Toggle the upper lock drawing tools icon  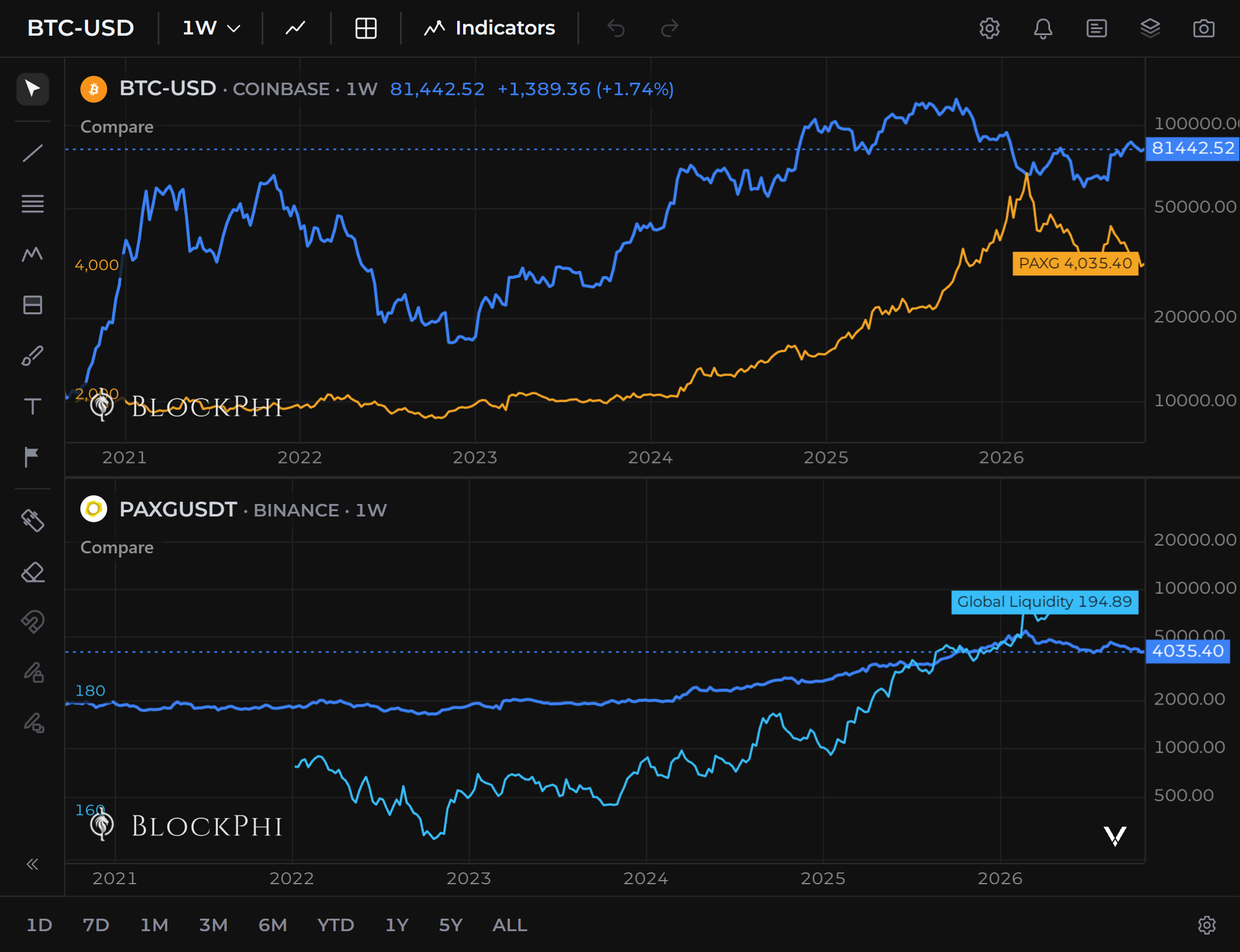click(34, 672)
